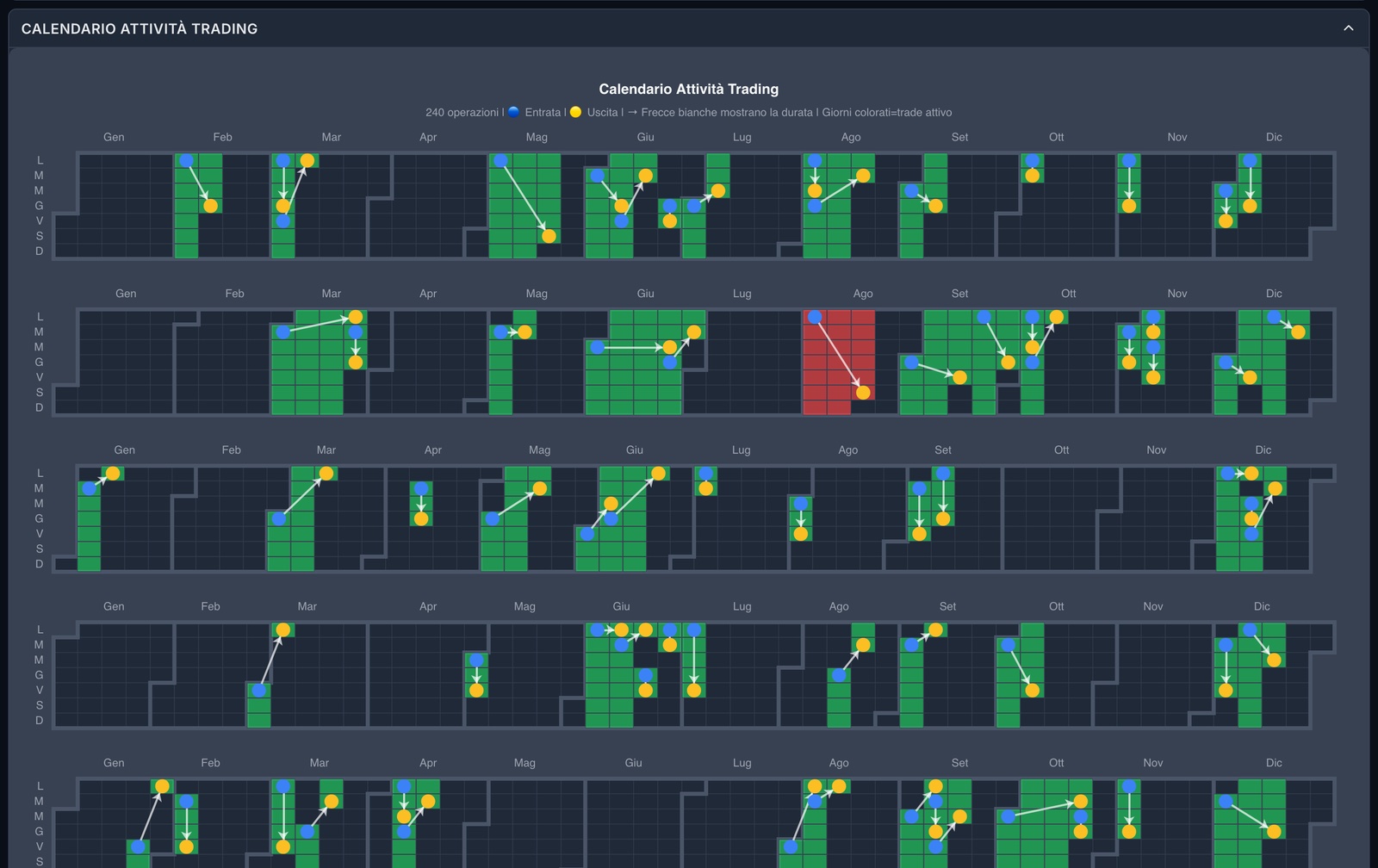1378x868 pixels.
Task: Click the 'Giu' month label in the fourth calendar row
Action: pos(621,606)
